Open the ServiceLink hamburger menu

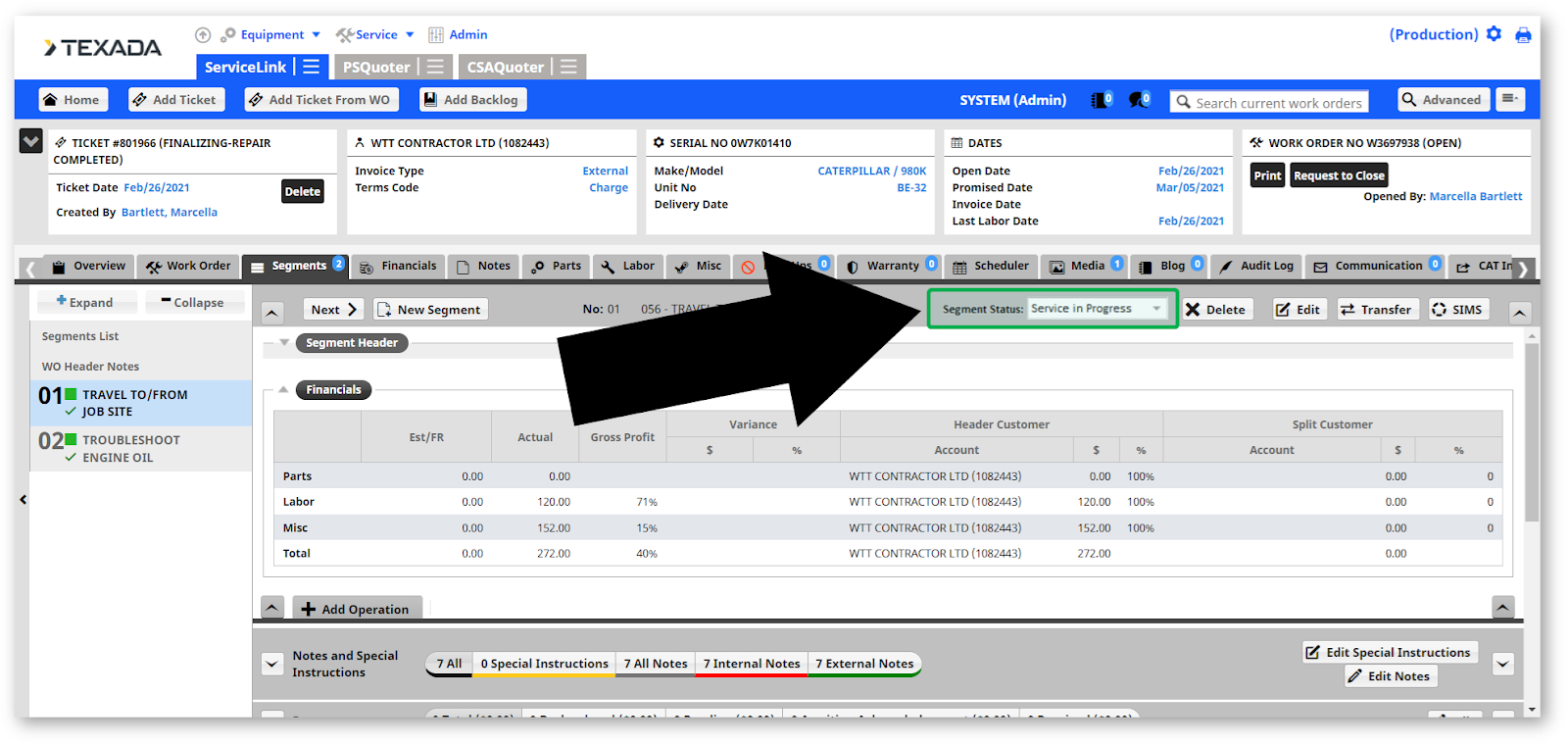[x=311, y=67]
